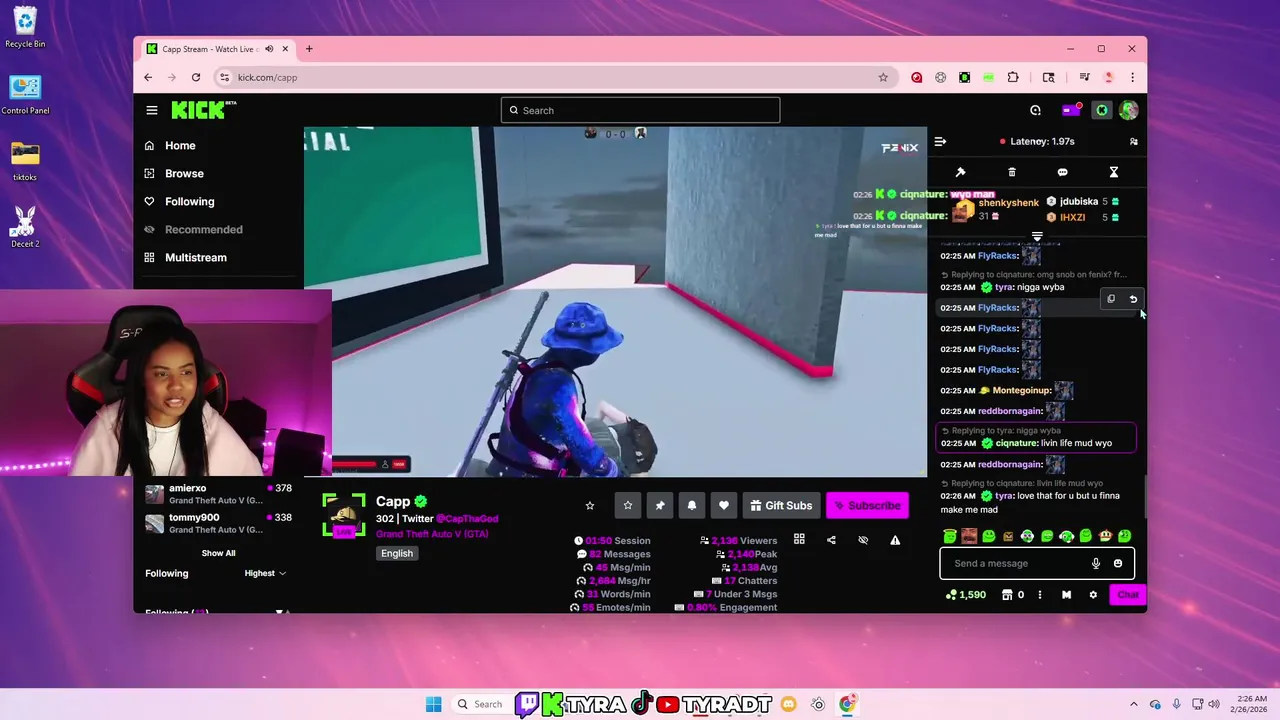Open Chrome media controls icon
Viewport: 1280px width, 720px height.
1084,77
